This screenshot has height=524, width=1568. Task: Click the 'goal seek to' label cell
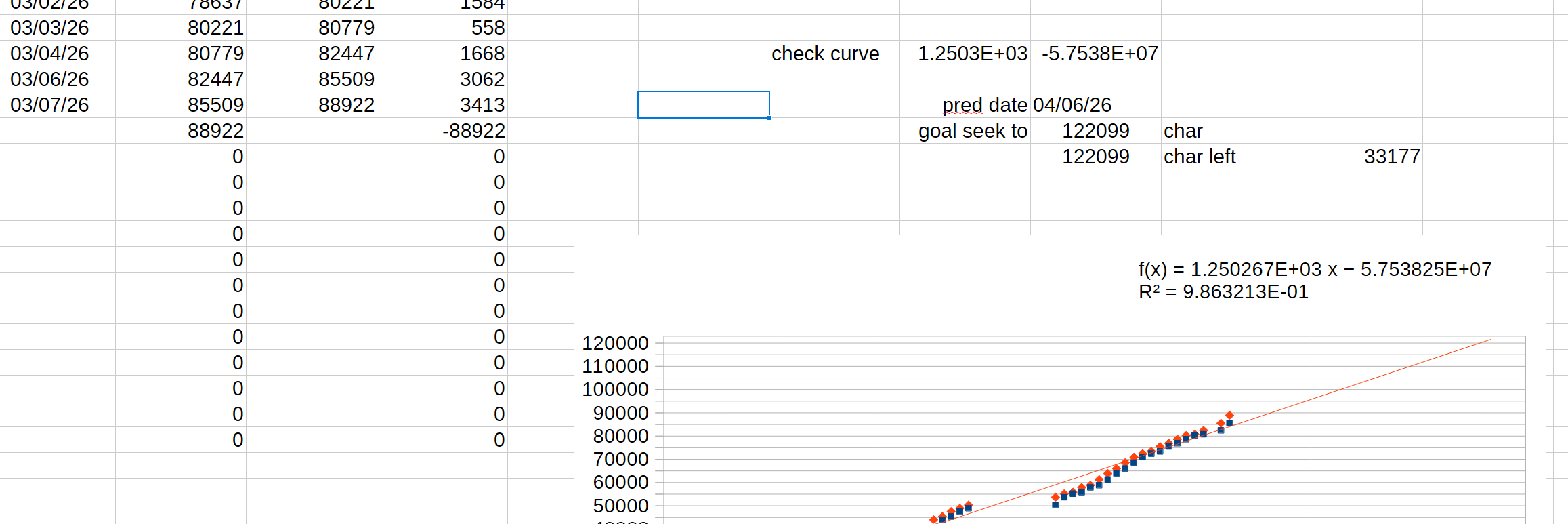pos(973,131)
